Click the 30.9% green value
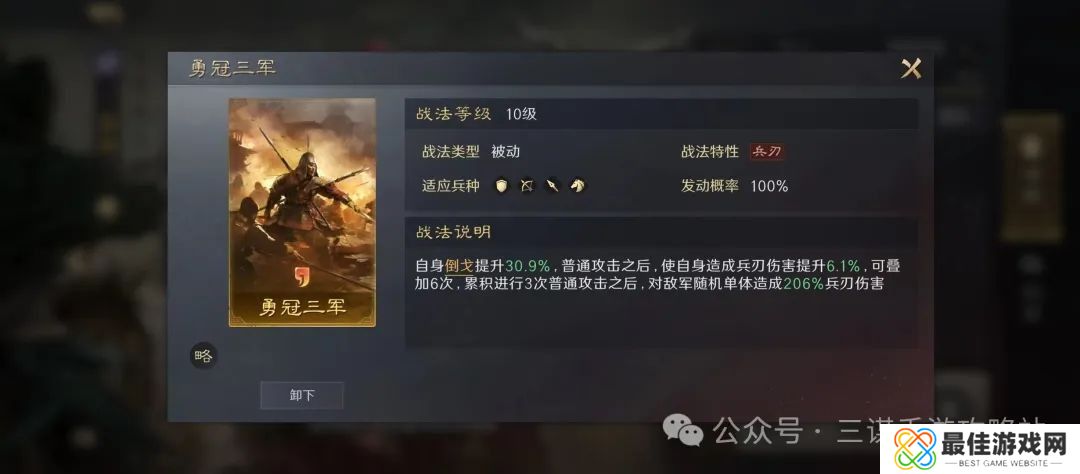This screenshot has width=1080, height=474. 528,266
